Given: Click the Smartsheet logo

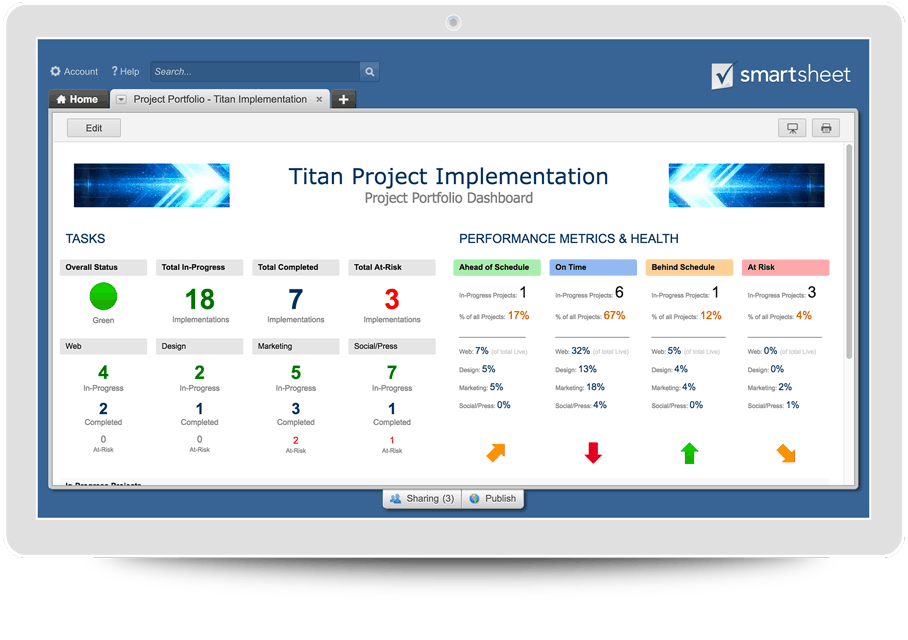Looking at the screenshot, I should coord(781,75).
